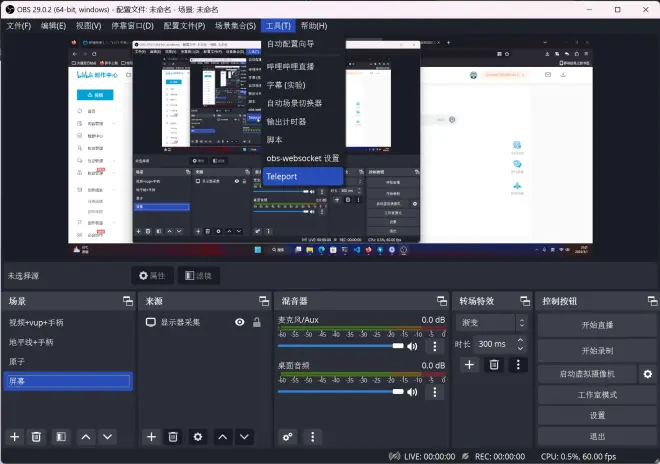Undock the 控制按钮 panel
Viewport: 660px width, 464px height.
652,301
